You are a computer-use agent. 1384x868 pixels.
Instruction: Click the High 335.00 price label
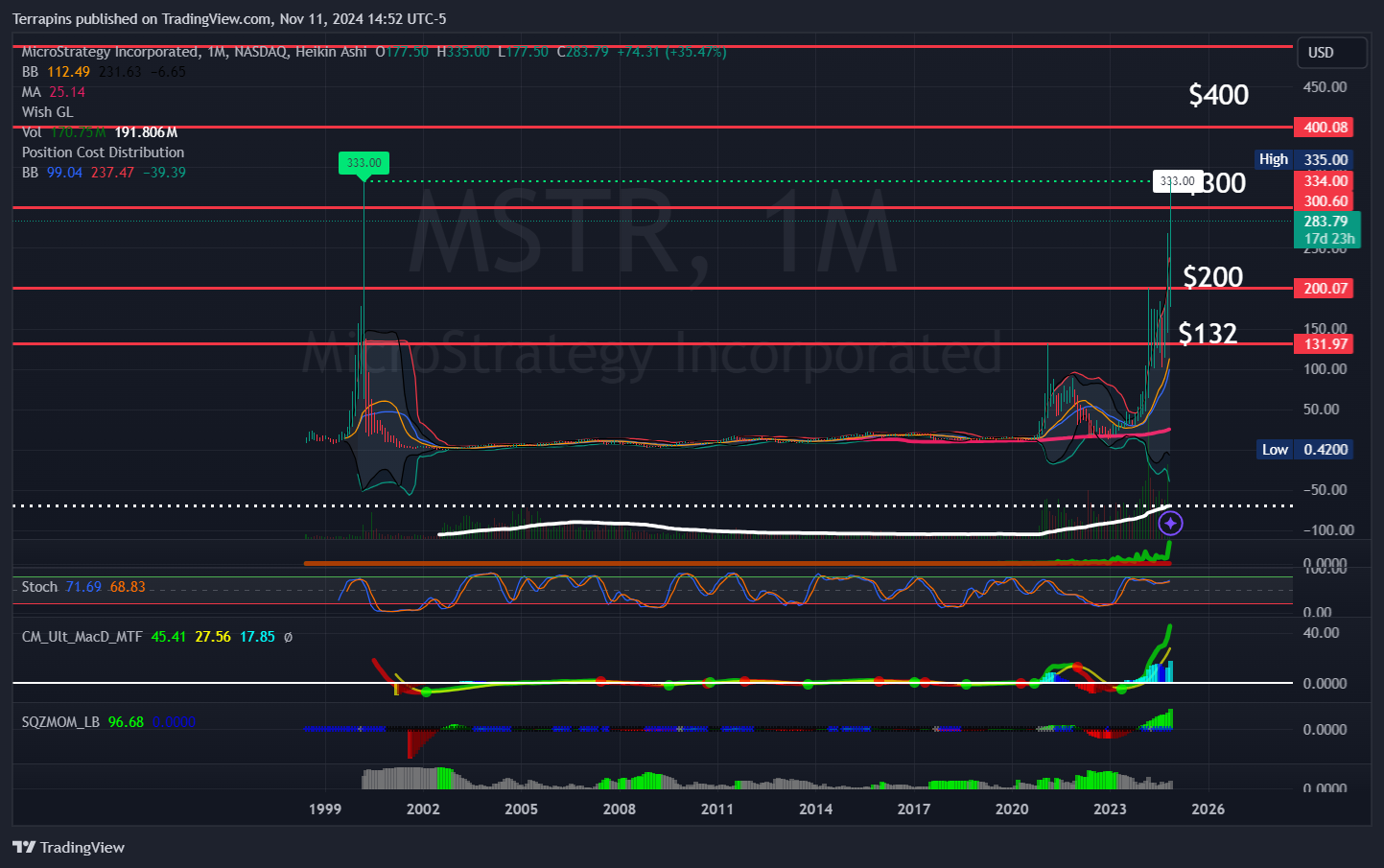[x=1303, y=159]
